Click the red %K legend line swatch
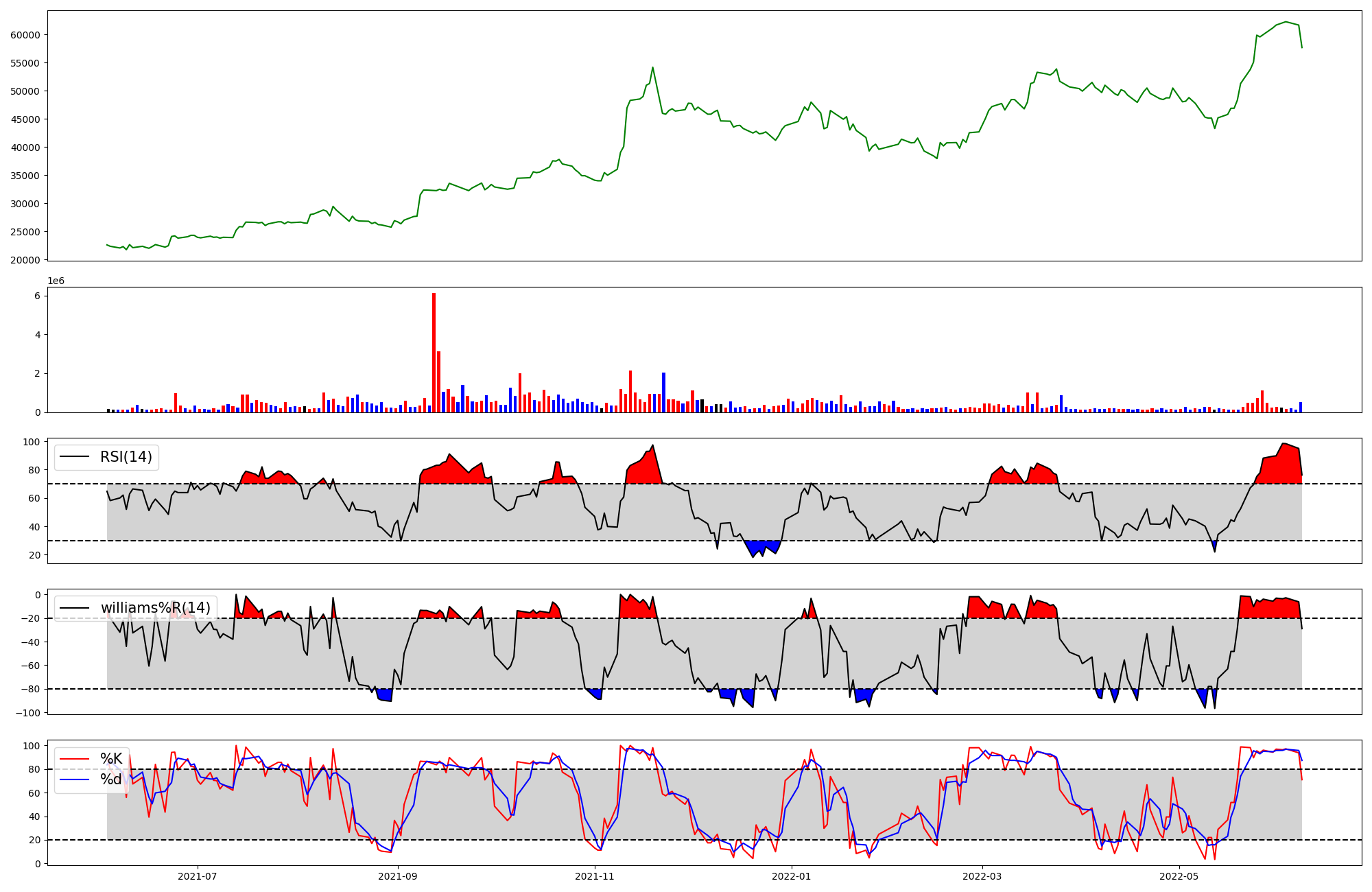1372x892 pixels. coord(75,759)
